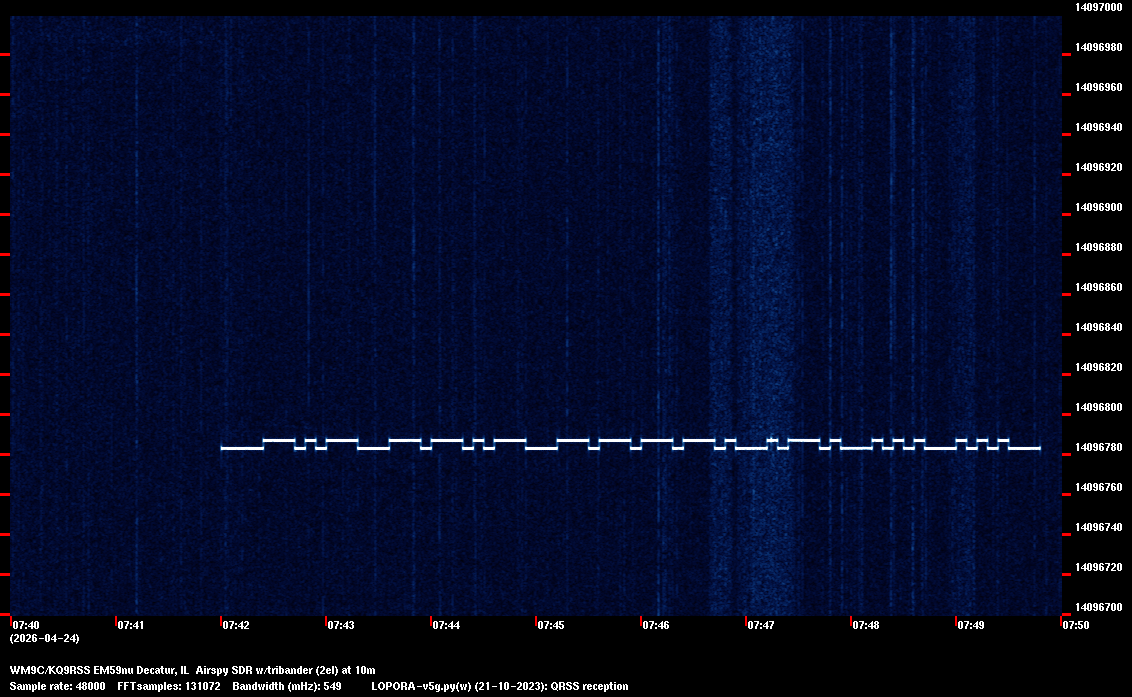Select the 07:45 time marker

[x=551, y=625]
